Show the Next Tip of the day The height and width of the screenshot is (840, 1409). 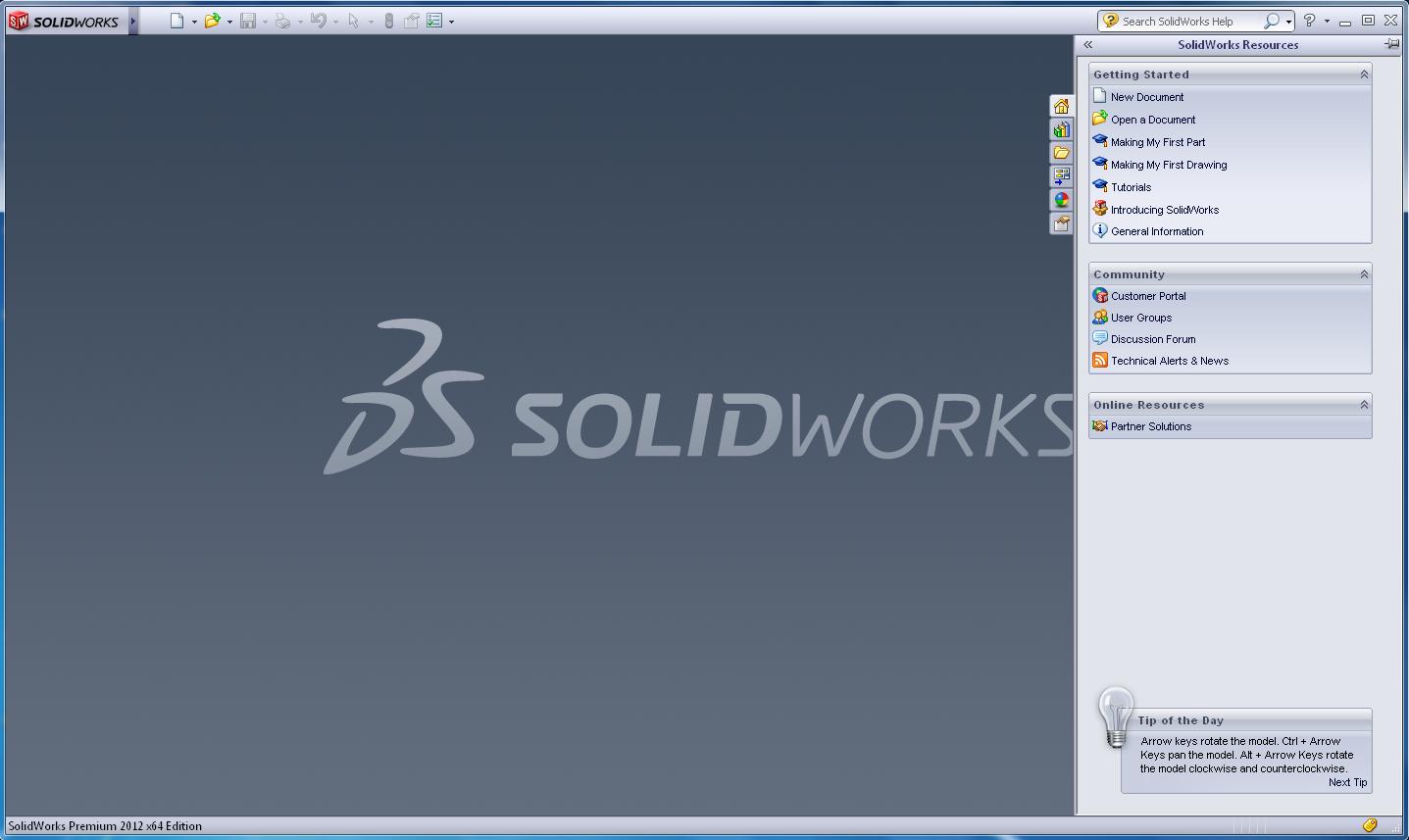coord(1347,782)
